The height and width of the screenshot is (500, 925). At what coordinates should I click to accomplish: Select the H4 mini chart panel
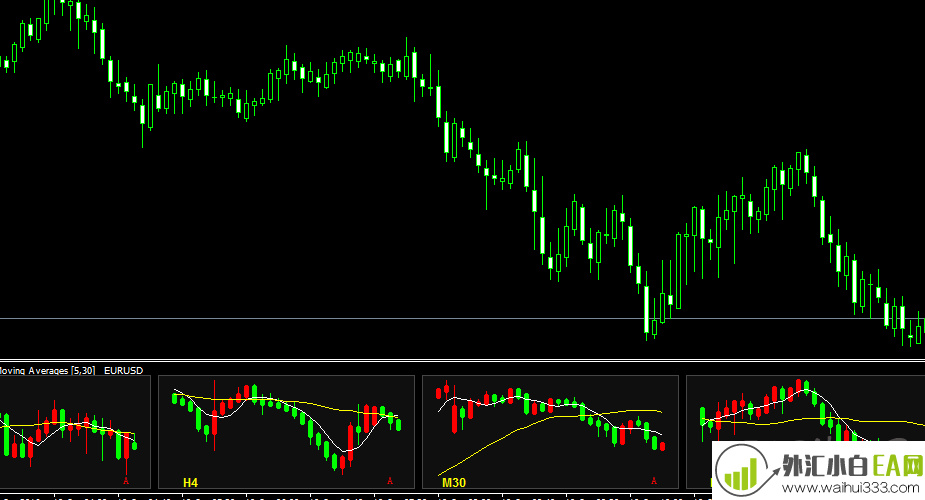tap(286, 430)
